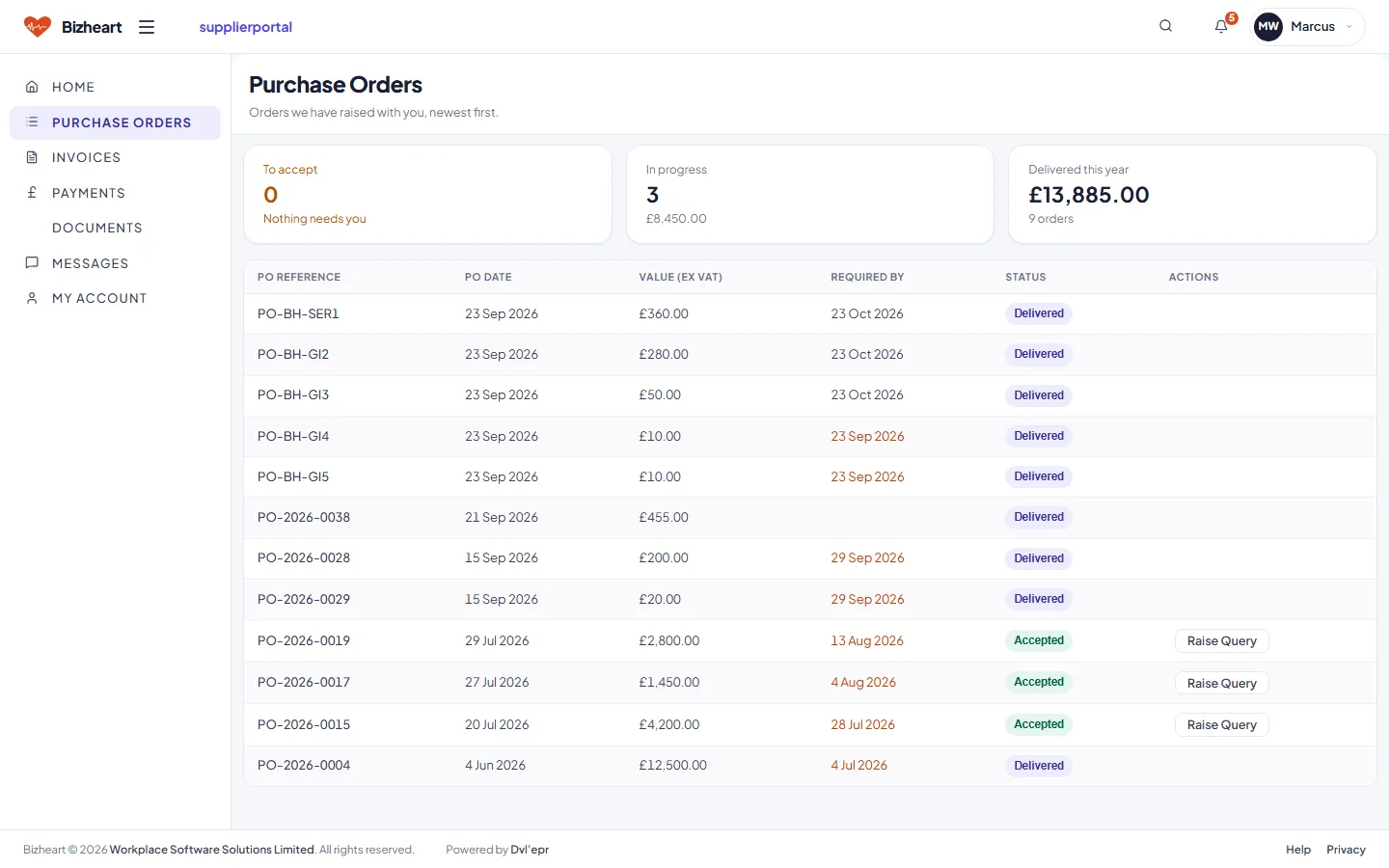
Task: Raise Query for PO-2026-0017
Action: [1221, 683]
